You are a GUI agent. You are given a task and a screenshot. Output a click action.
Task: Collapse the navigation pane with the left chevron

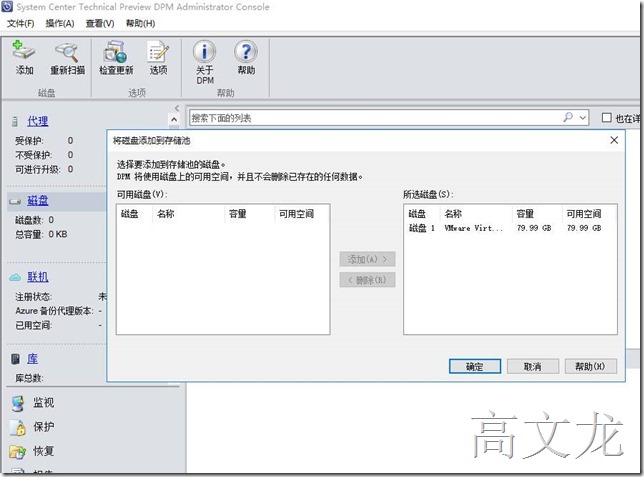click(x=177, y=108)
